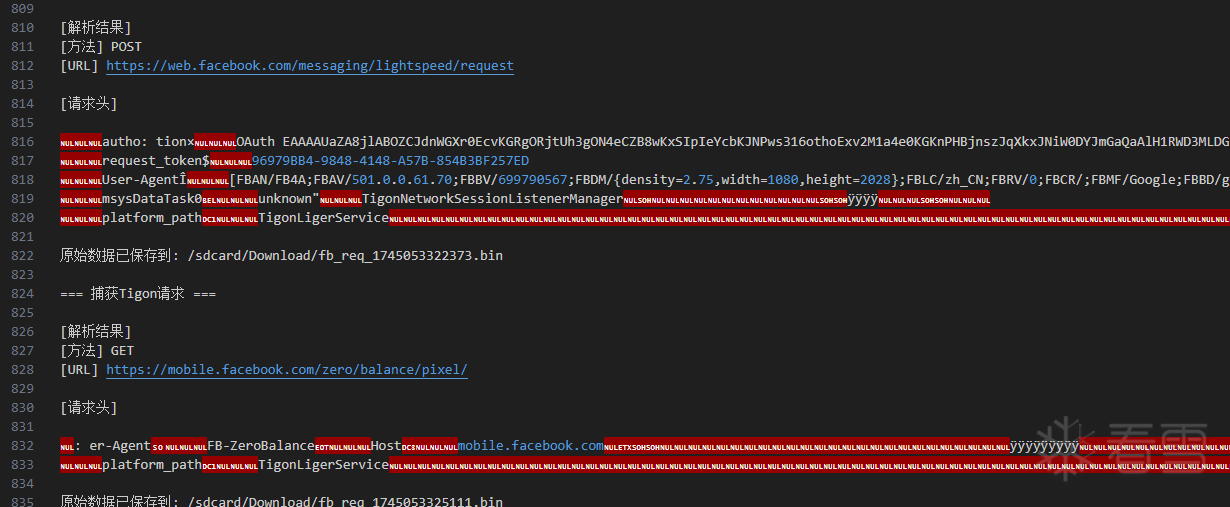The height and width of the screenshot is (507, 1230).
Task: Click the "[方法] GET" line
Action: 97,351
